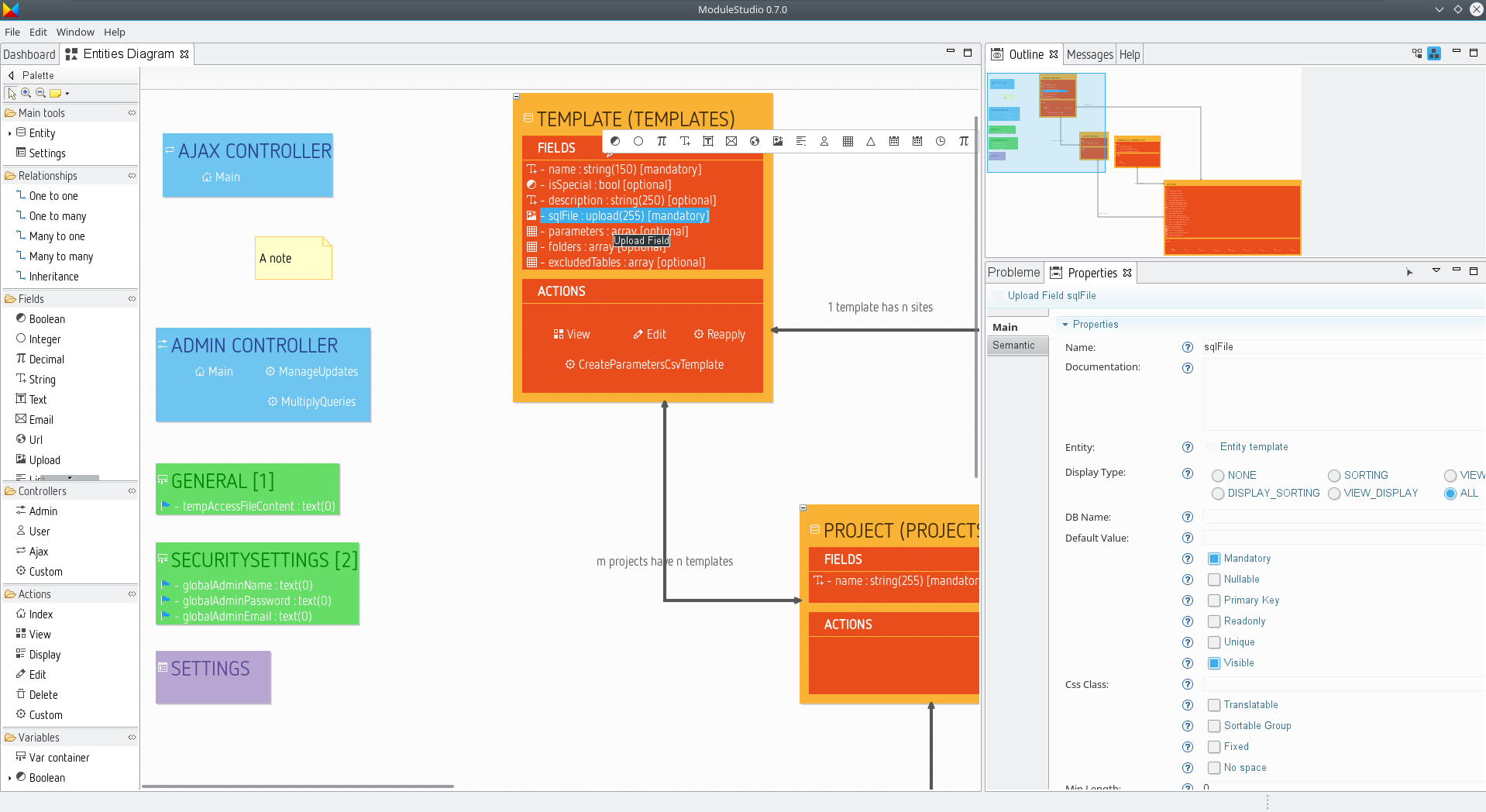Select the VIEW_DISPLAY radio option

(1334, 494)
